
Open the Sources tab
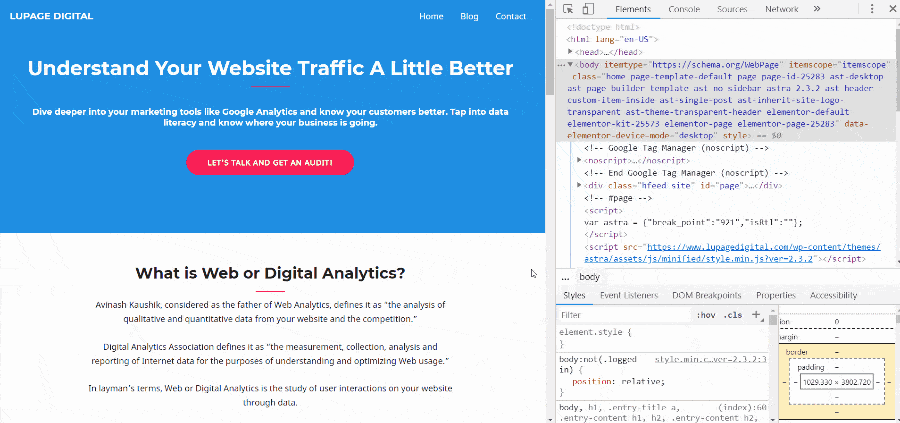[732, 9]
